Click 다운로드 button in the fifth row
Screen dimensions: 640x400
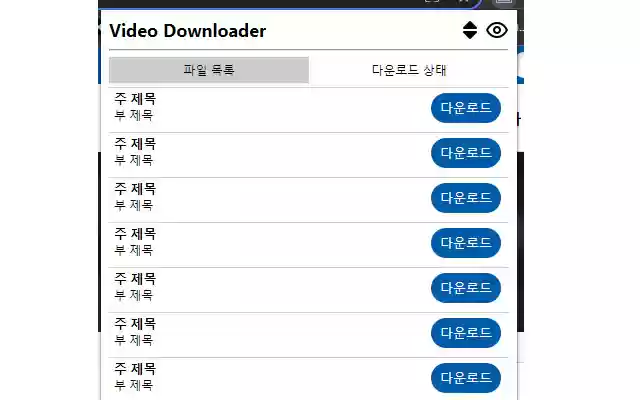[466, 288]
